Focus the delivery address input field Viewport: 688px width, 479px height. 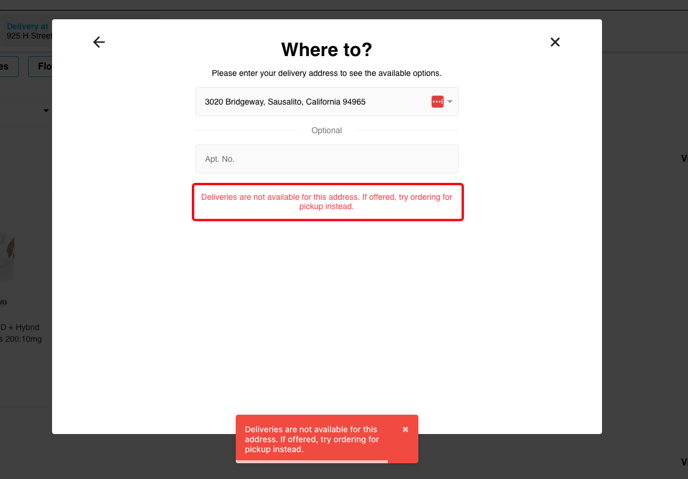click(x=326, y=102)
